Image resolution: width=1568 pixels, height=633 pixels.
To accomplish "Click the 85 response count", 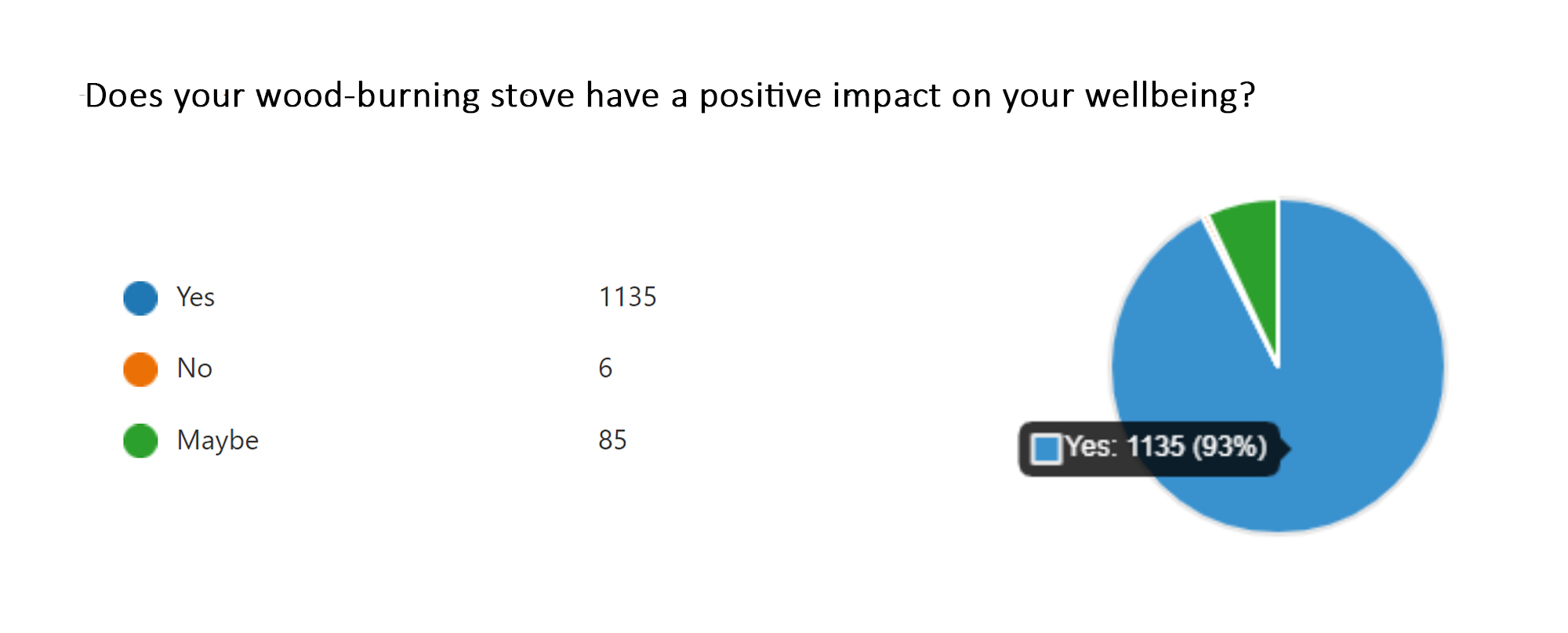I will 612,440.
